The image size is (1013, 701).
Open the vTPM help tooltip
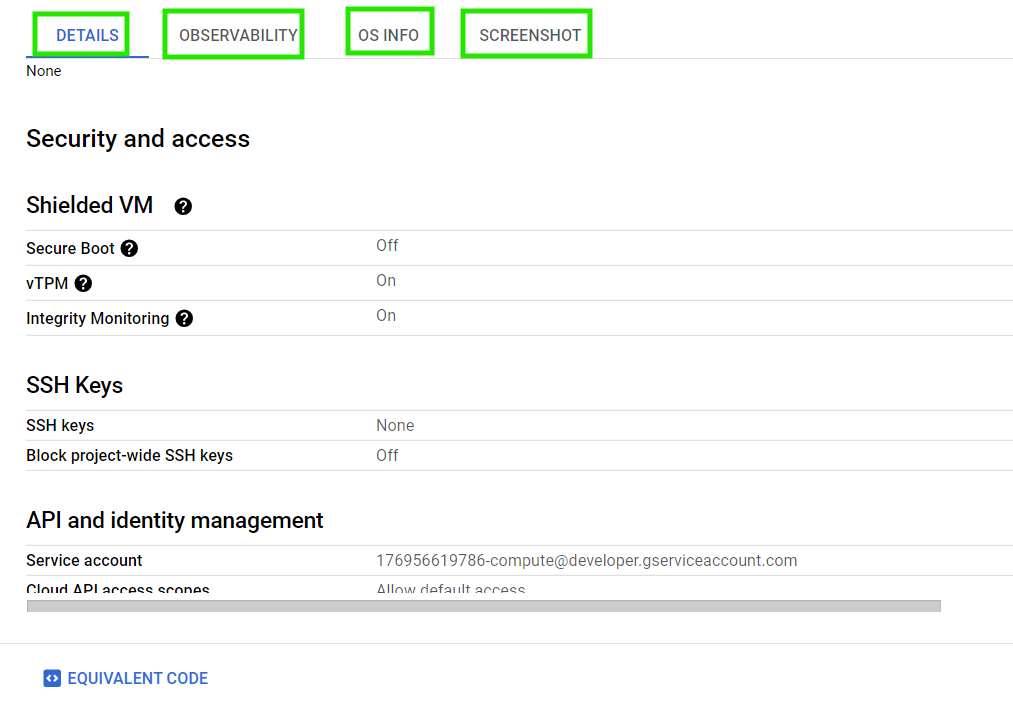click(x=83, y=283)
